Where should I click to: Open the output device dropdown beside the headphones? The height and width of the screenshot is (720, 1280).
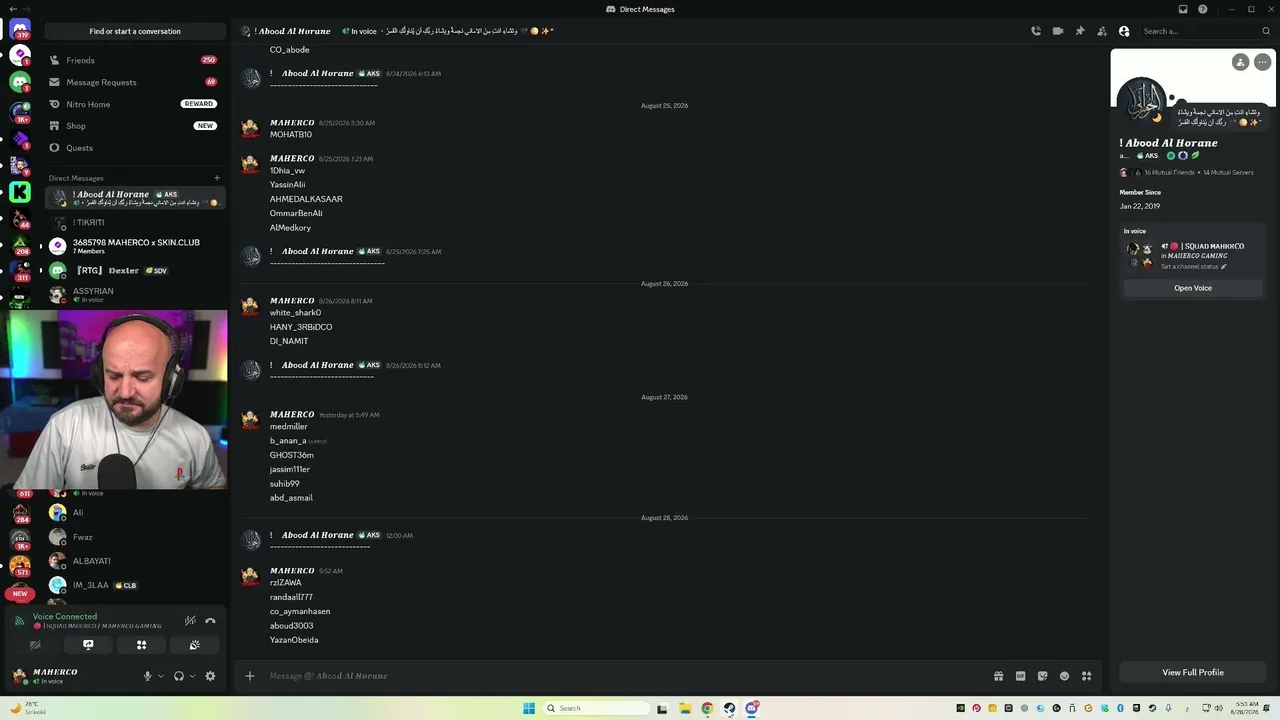[192, 676]
